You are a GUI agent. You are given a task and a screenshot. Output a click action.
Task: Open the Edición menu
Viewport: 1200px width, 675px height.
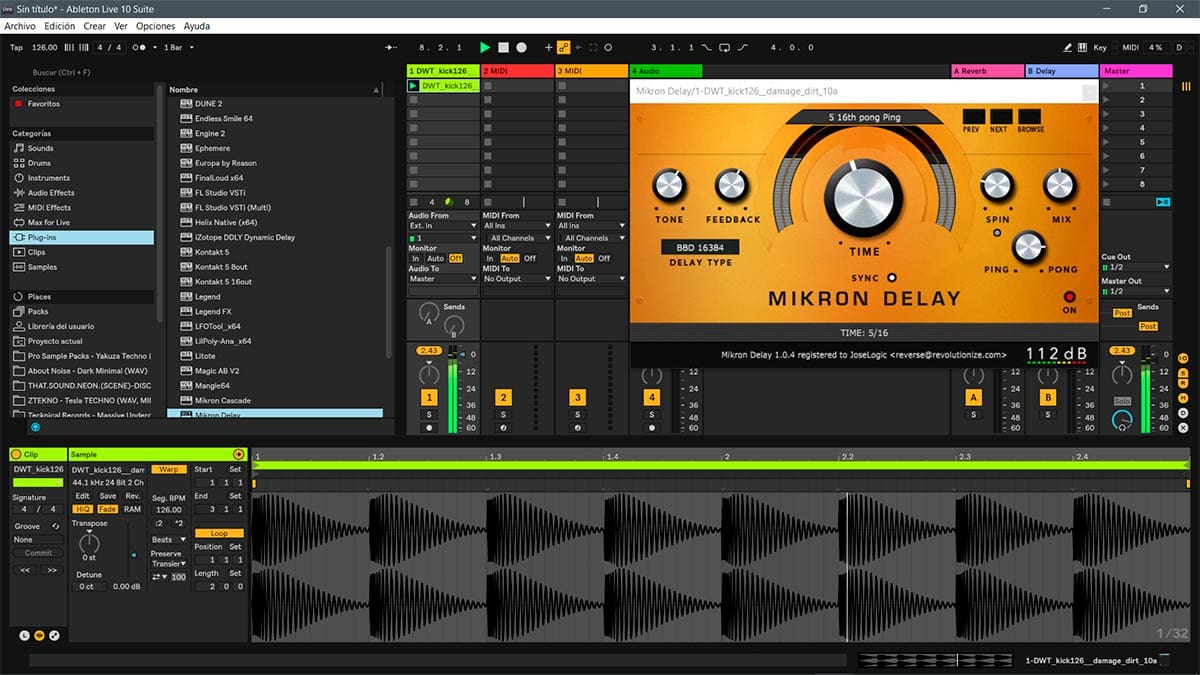59,26
